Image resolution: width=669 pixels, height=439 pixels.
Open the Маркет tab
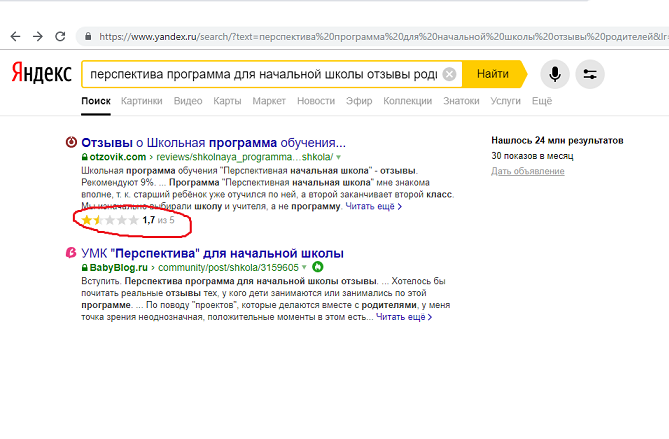tap(269, 101)
